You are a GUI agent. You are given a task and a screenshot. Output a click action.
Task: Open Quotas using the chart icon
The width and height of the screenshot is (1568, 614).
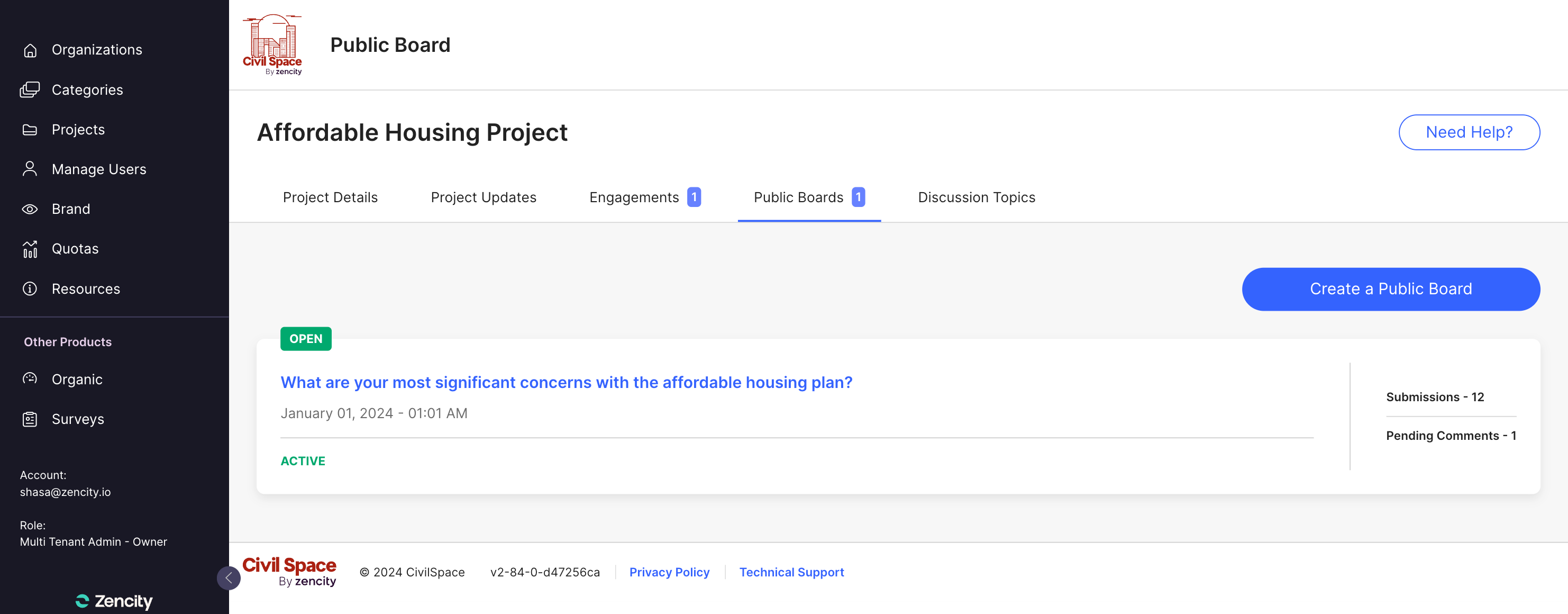coord(31,249)
